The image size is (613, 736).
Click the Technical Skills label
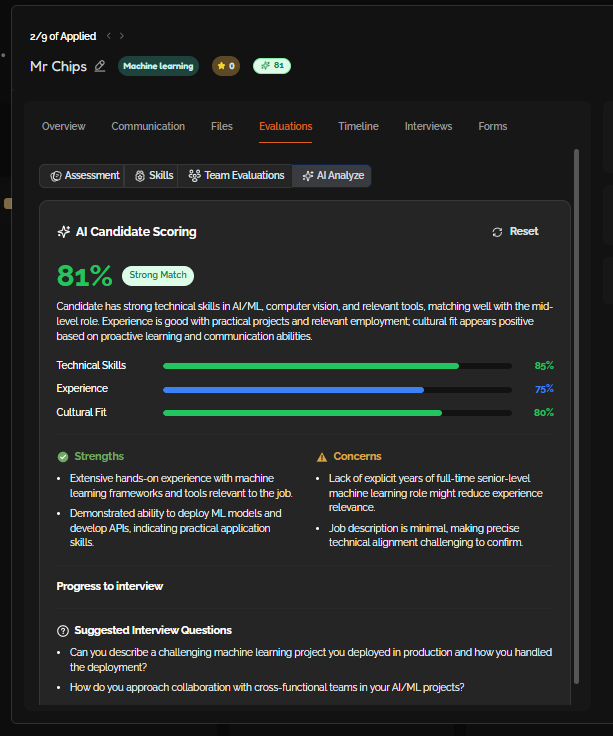pyautogui.click(x=91, y=365)
